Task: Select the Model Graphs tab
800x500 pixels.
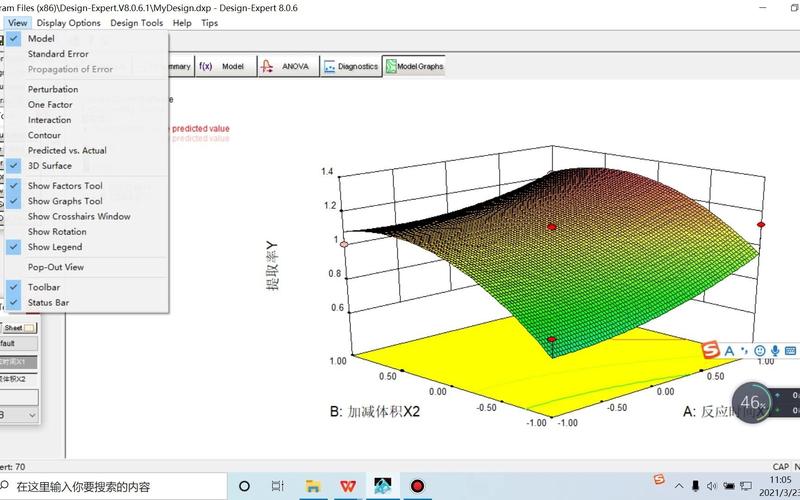Action: tap(414, 67)
